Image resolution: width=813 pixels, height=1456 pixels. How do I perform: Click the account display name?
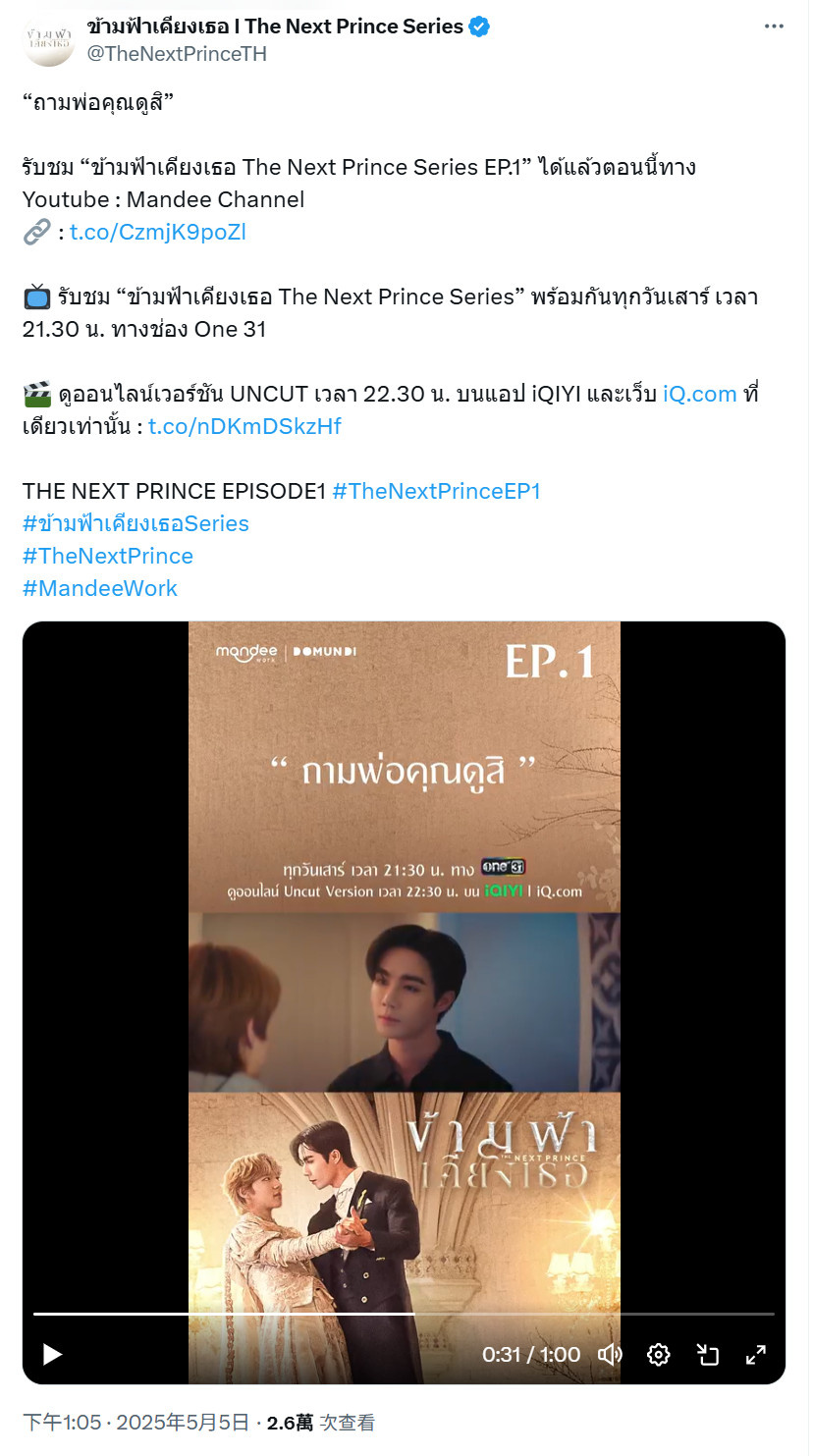point(275,27)
